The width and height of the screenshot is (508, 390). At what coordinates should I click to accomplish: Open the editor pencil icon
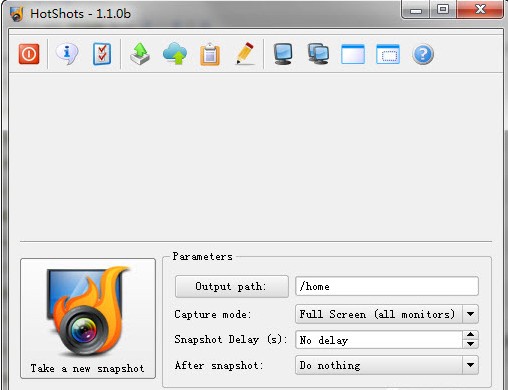click(x=245, y=53)
